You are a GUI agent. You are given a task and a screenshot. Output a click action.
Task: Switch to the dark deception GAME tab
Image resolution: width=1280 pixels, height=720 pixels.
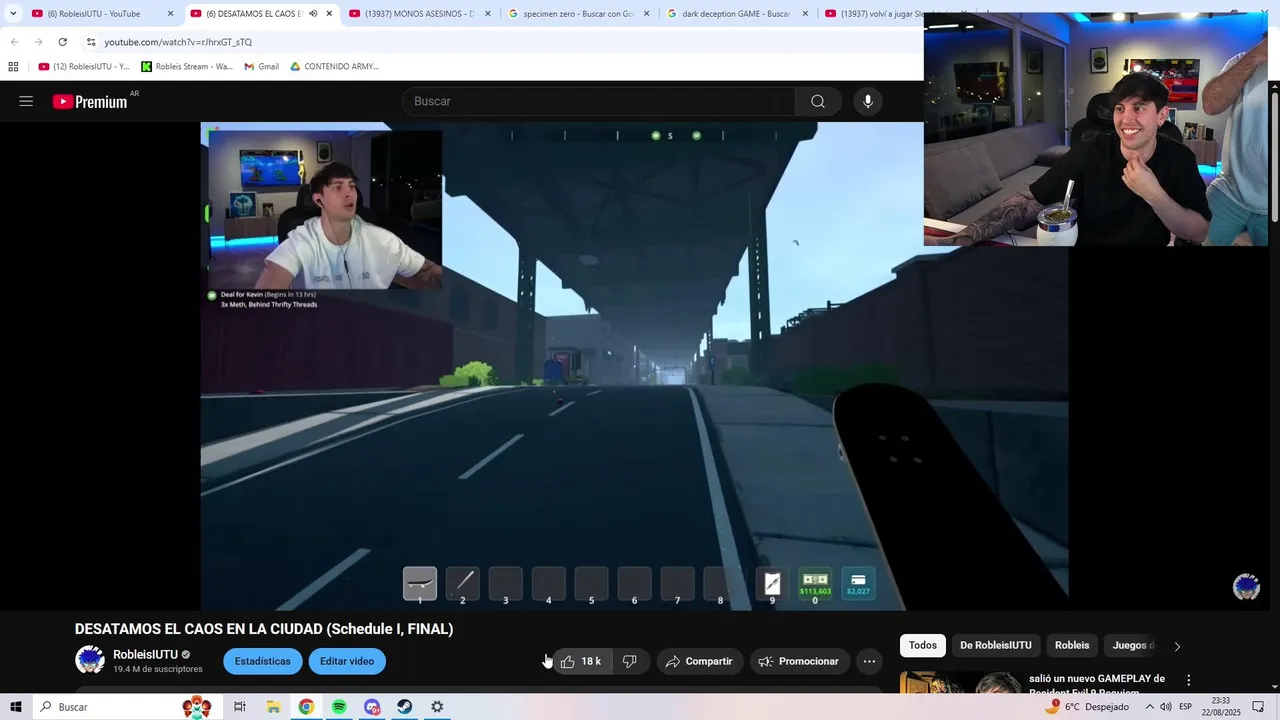738,14
